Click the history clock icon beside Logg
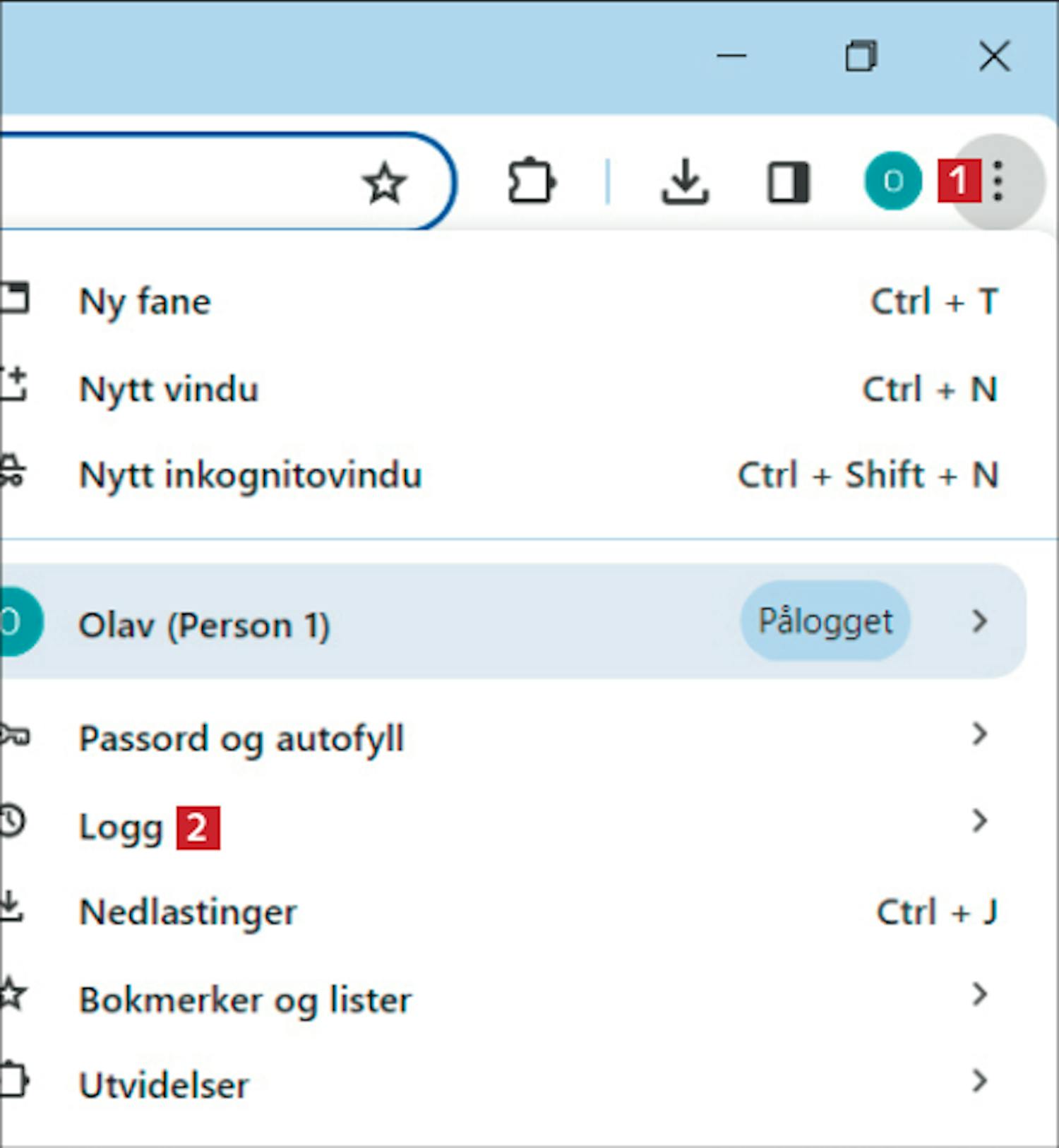 tap(11, 821)
